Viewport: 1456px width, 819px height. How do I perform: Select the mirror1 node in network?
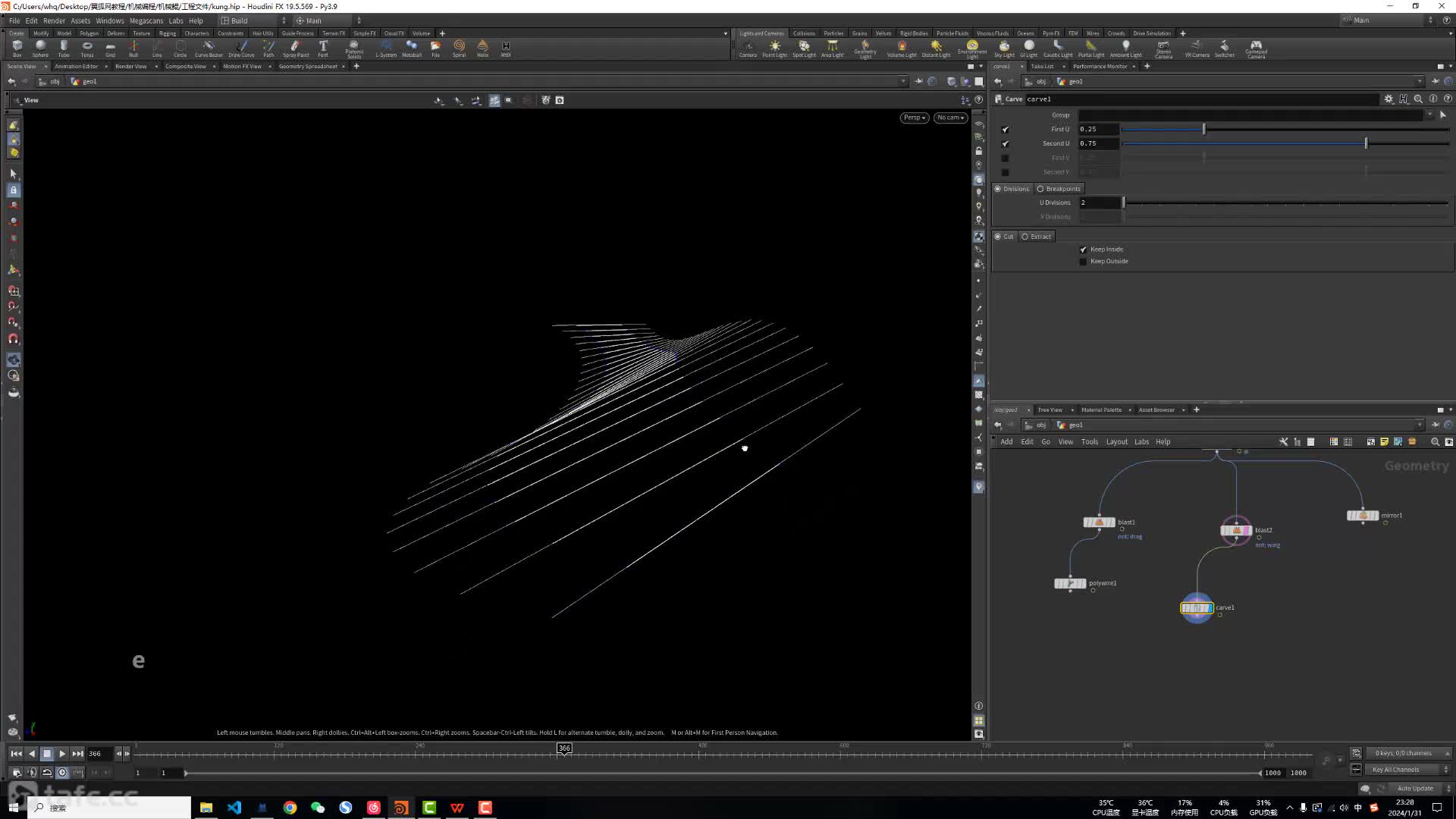click(1363, 515)
